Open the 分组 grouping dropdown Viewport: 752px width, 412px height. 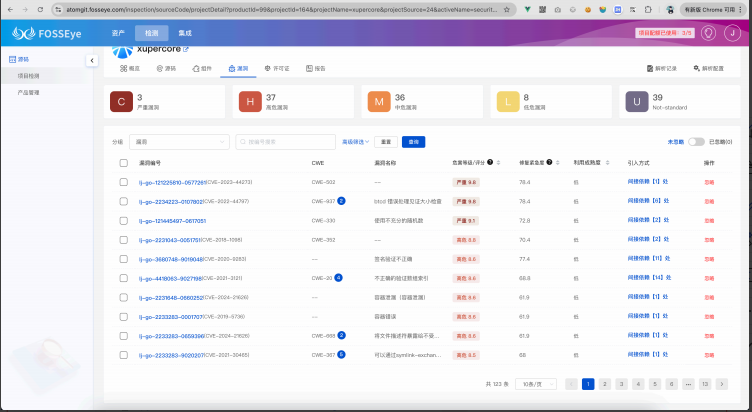tap(179, 142)
